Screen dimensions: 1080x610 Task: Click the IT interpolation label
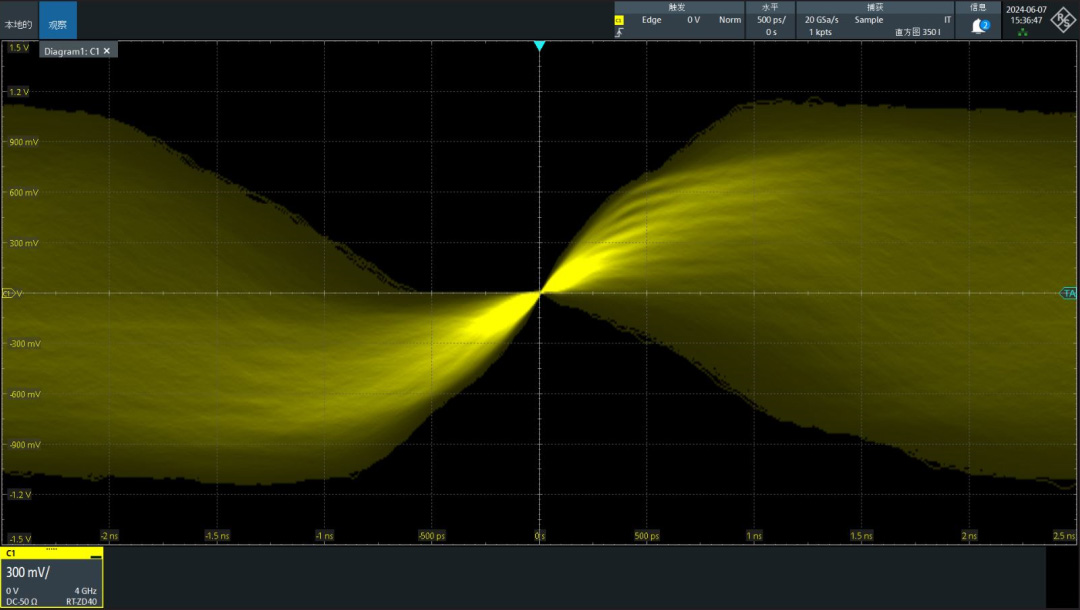tap(948, 20)
